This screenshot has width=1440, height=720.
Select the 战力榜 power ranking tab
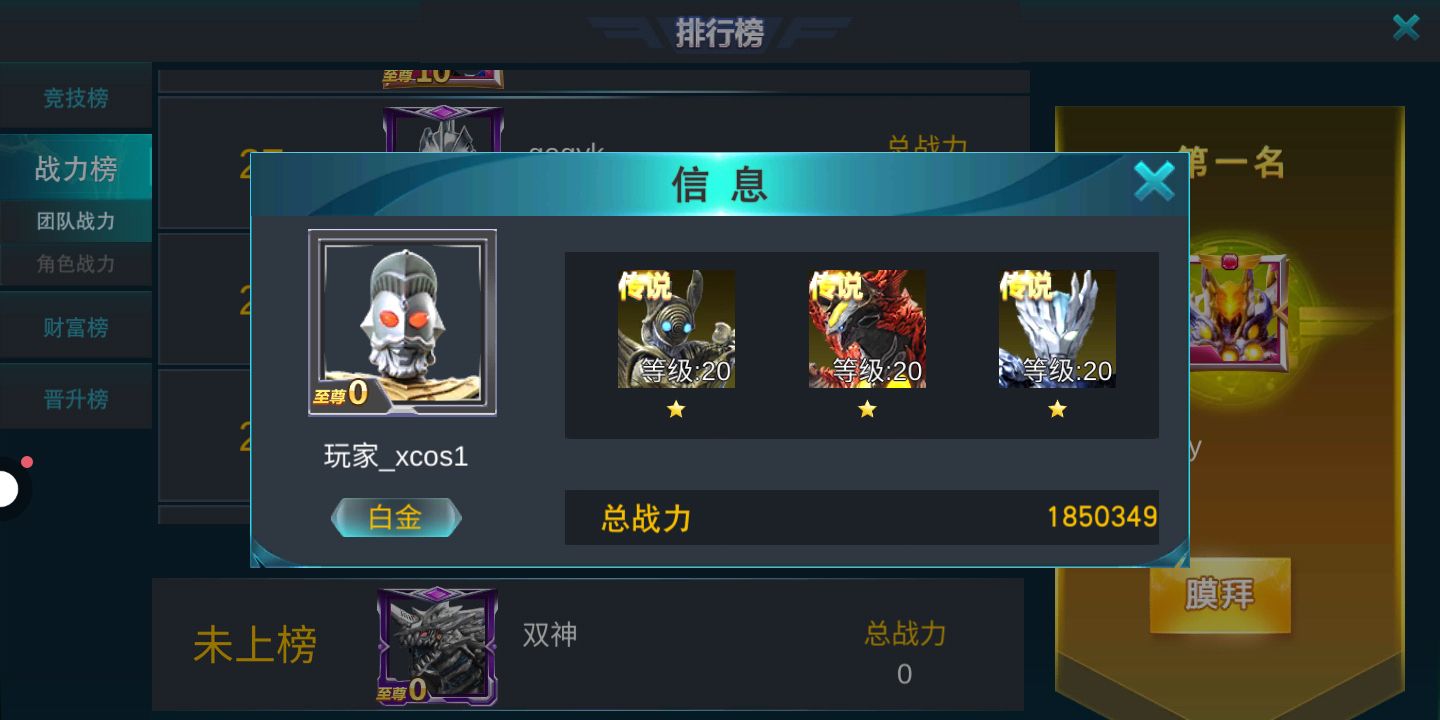coord(76,168)
